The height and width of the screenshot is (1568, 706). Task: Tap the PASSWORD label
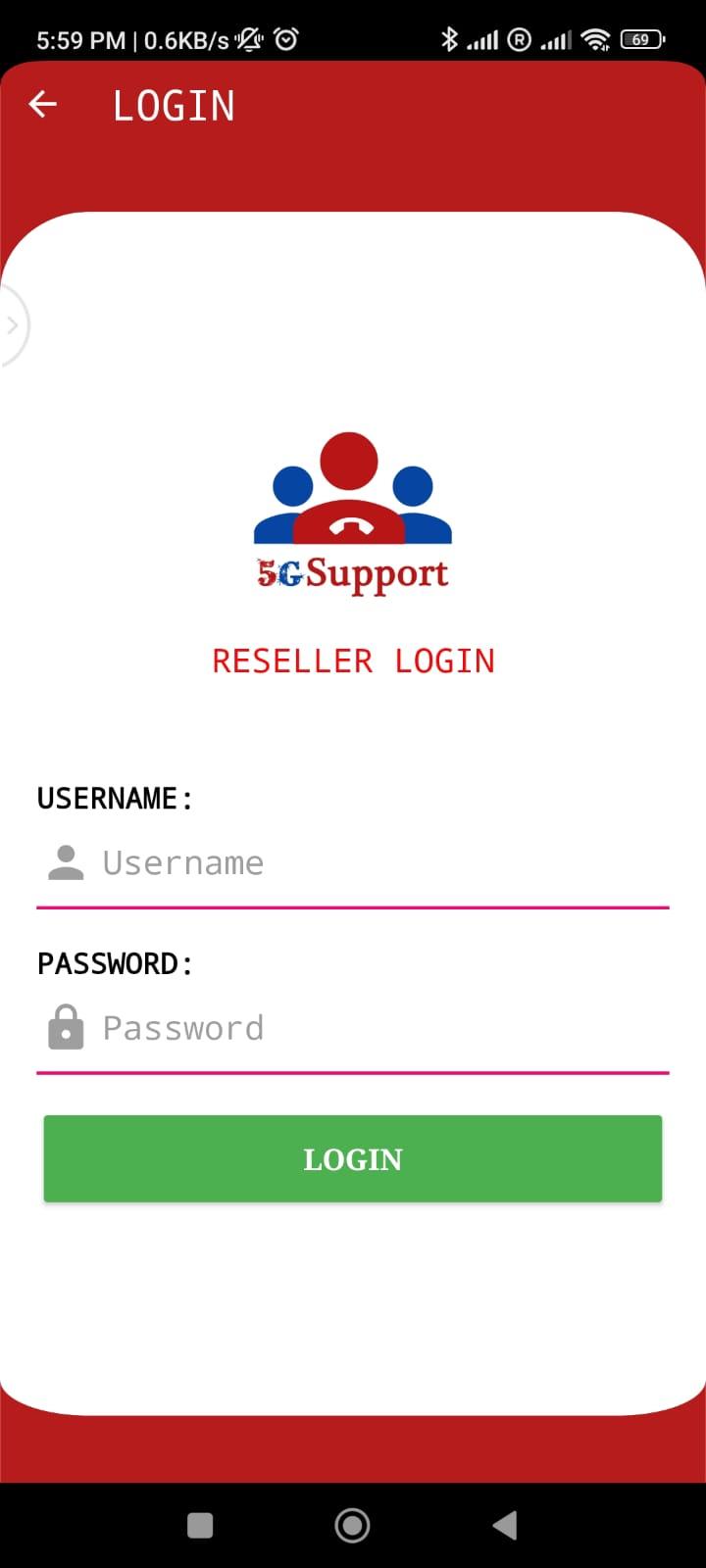point(114,964)
